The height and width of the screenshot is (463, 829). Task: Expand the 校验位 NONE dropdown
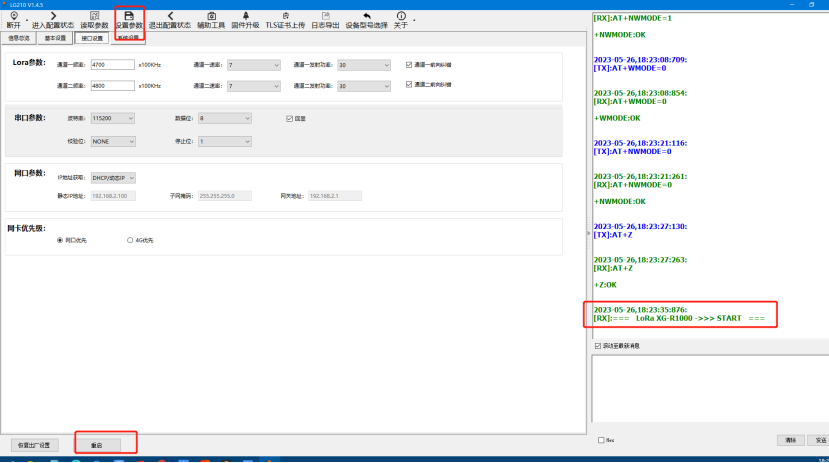(112, 142)
